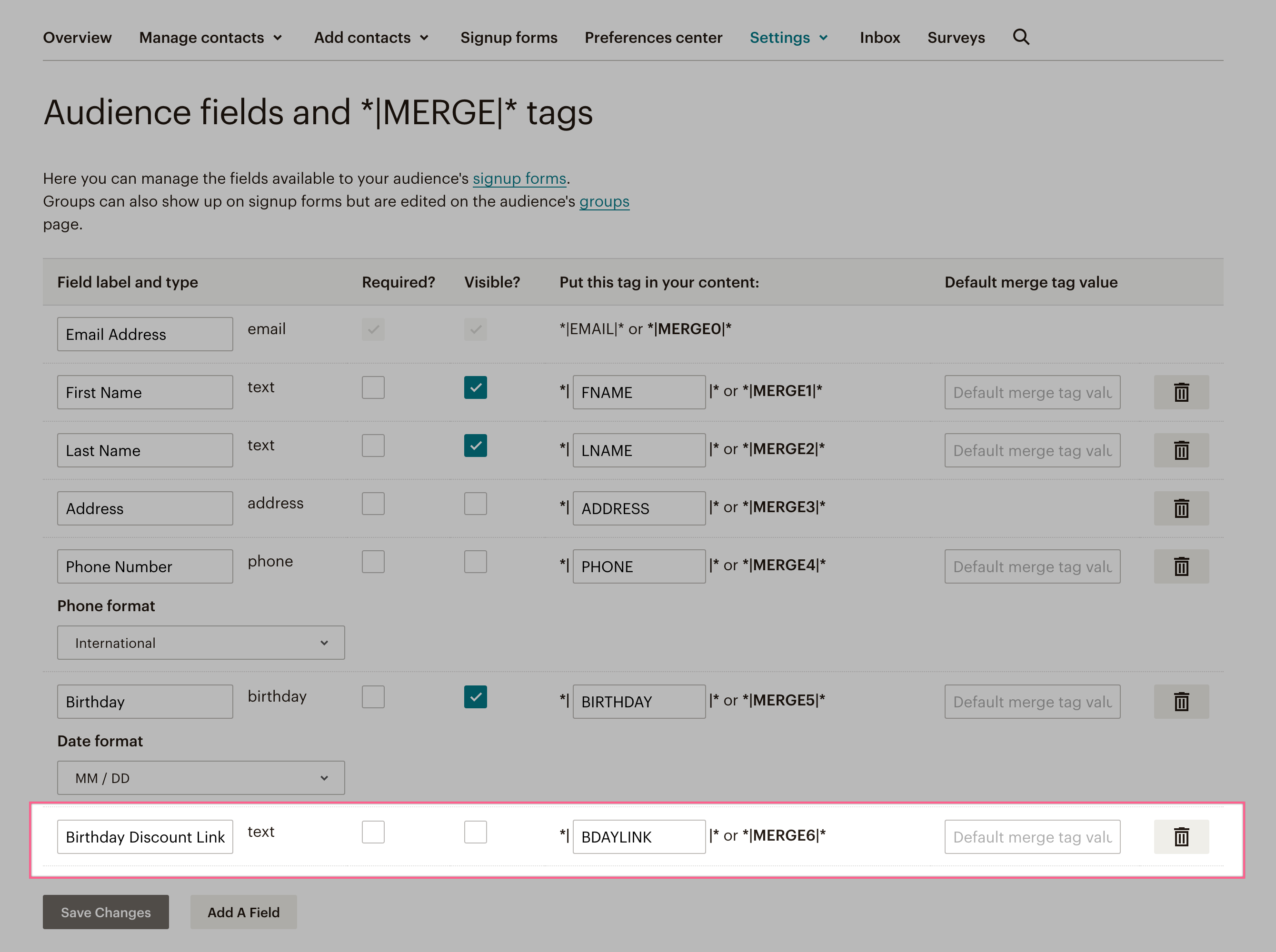Click the search magnifier icon
This screenshot has height=952, width=1276.
1021,37
